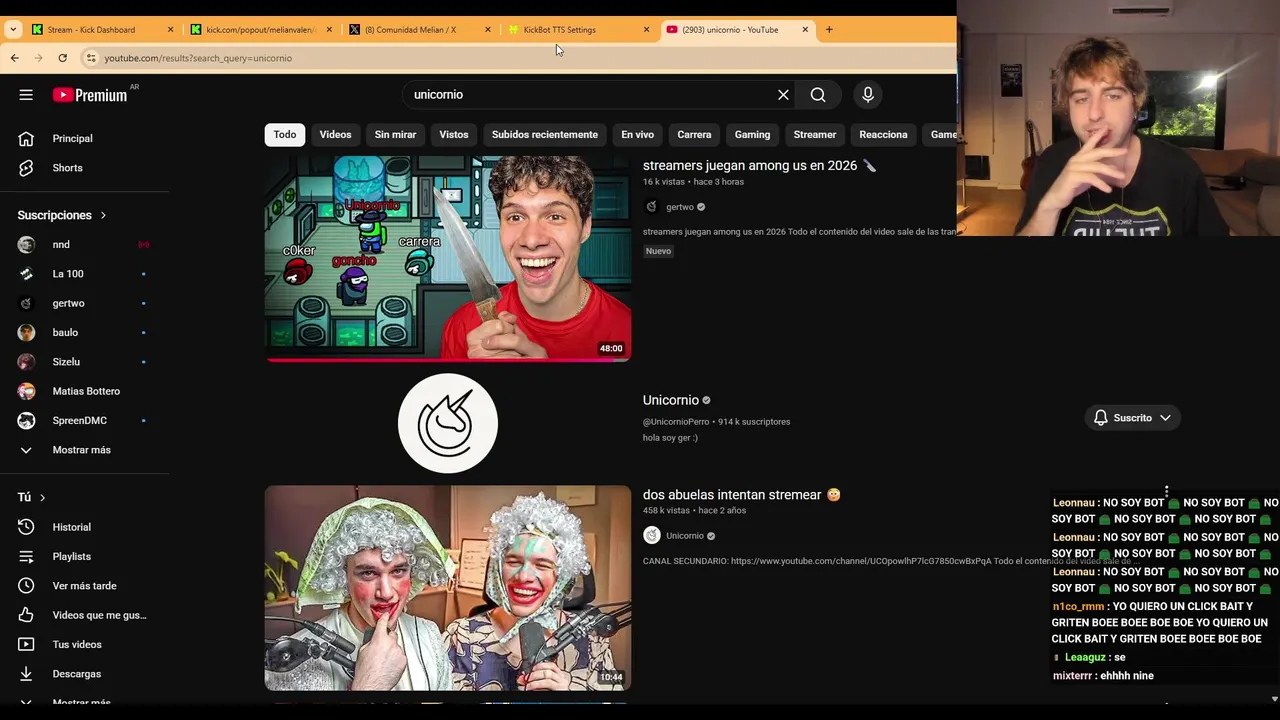Start voice search with the microphone
This screenshot has height=720, width=1280.
tap(868, 95)
